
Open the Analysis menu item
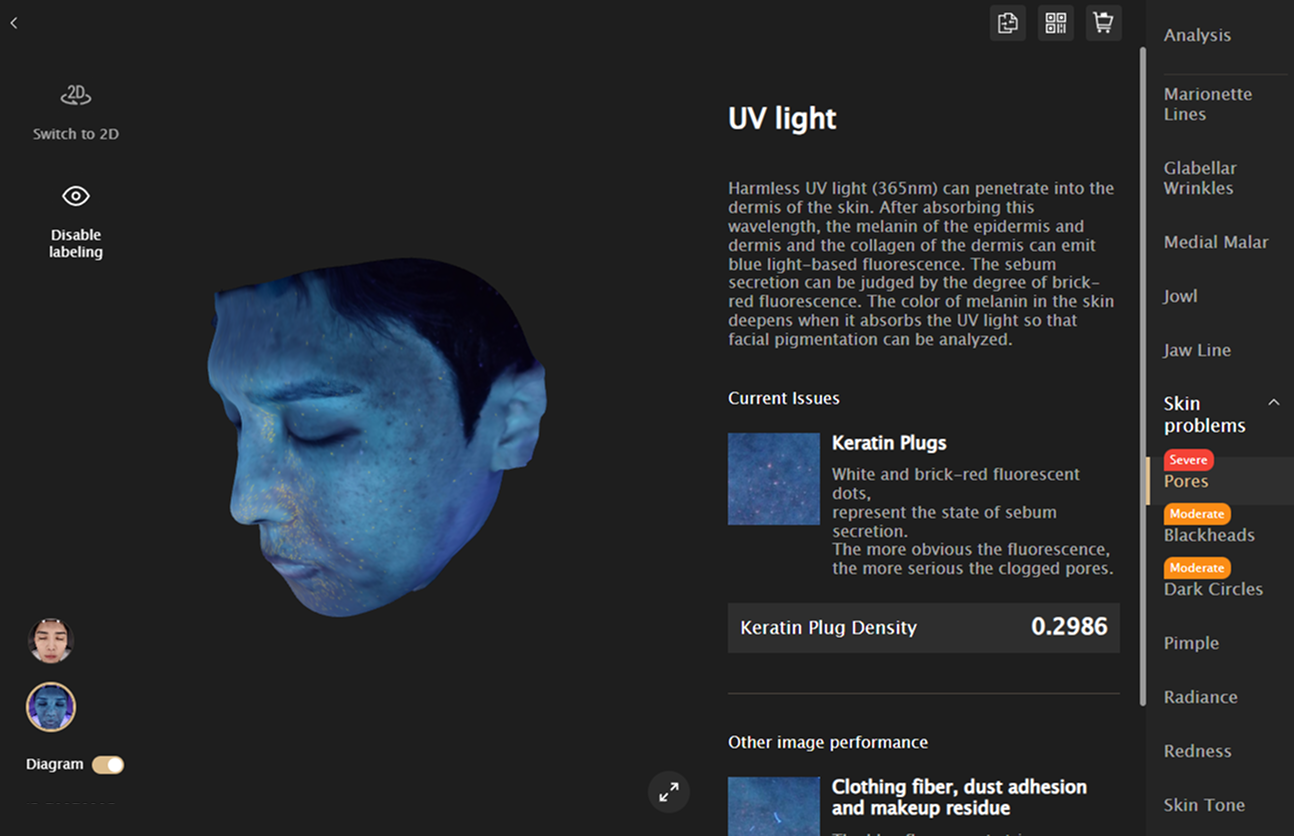pyautogui.click(x=1197, y=35)
